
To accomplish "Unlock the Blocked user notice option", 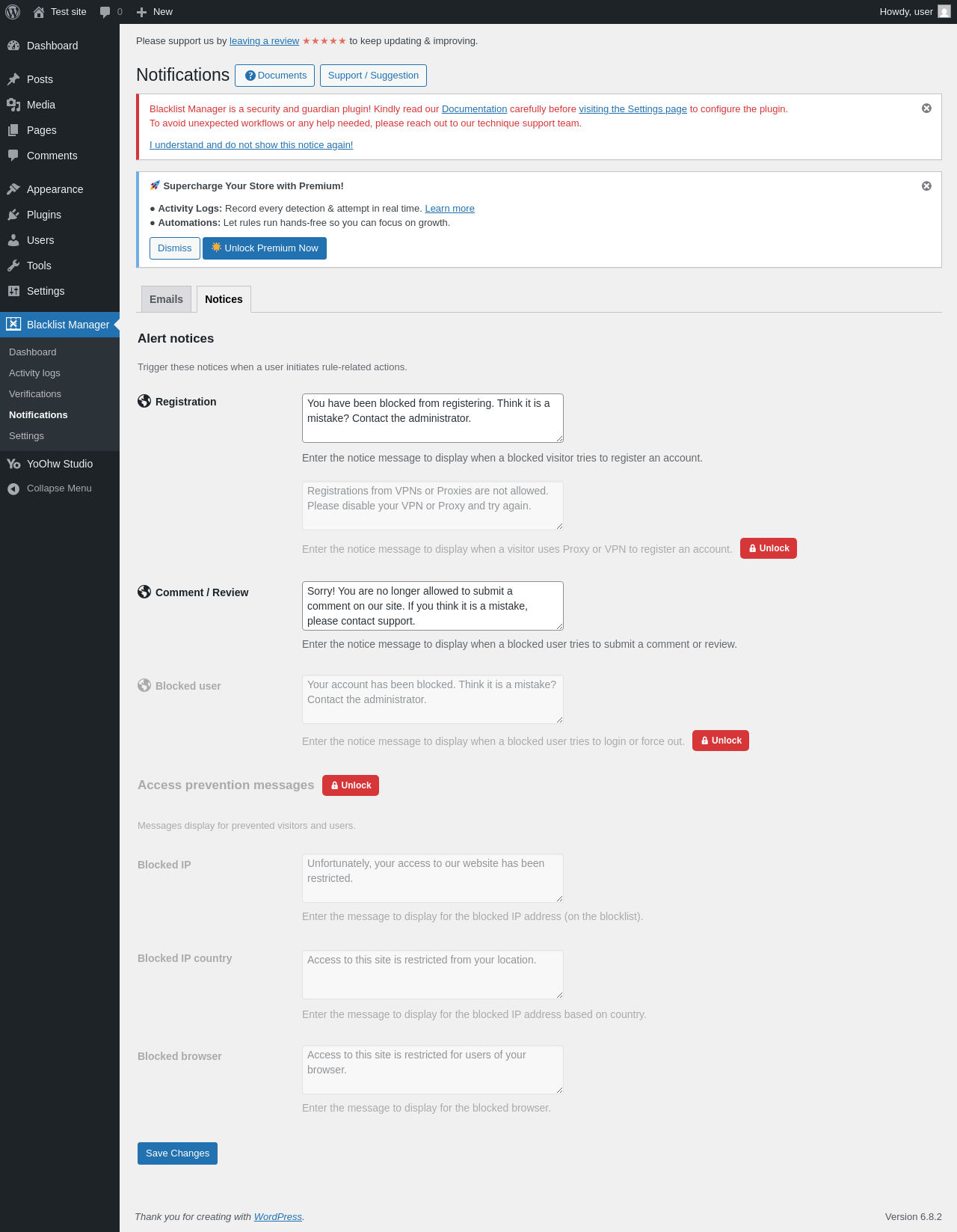I will tap(721, 741).
